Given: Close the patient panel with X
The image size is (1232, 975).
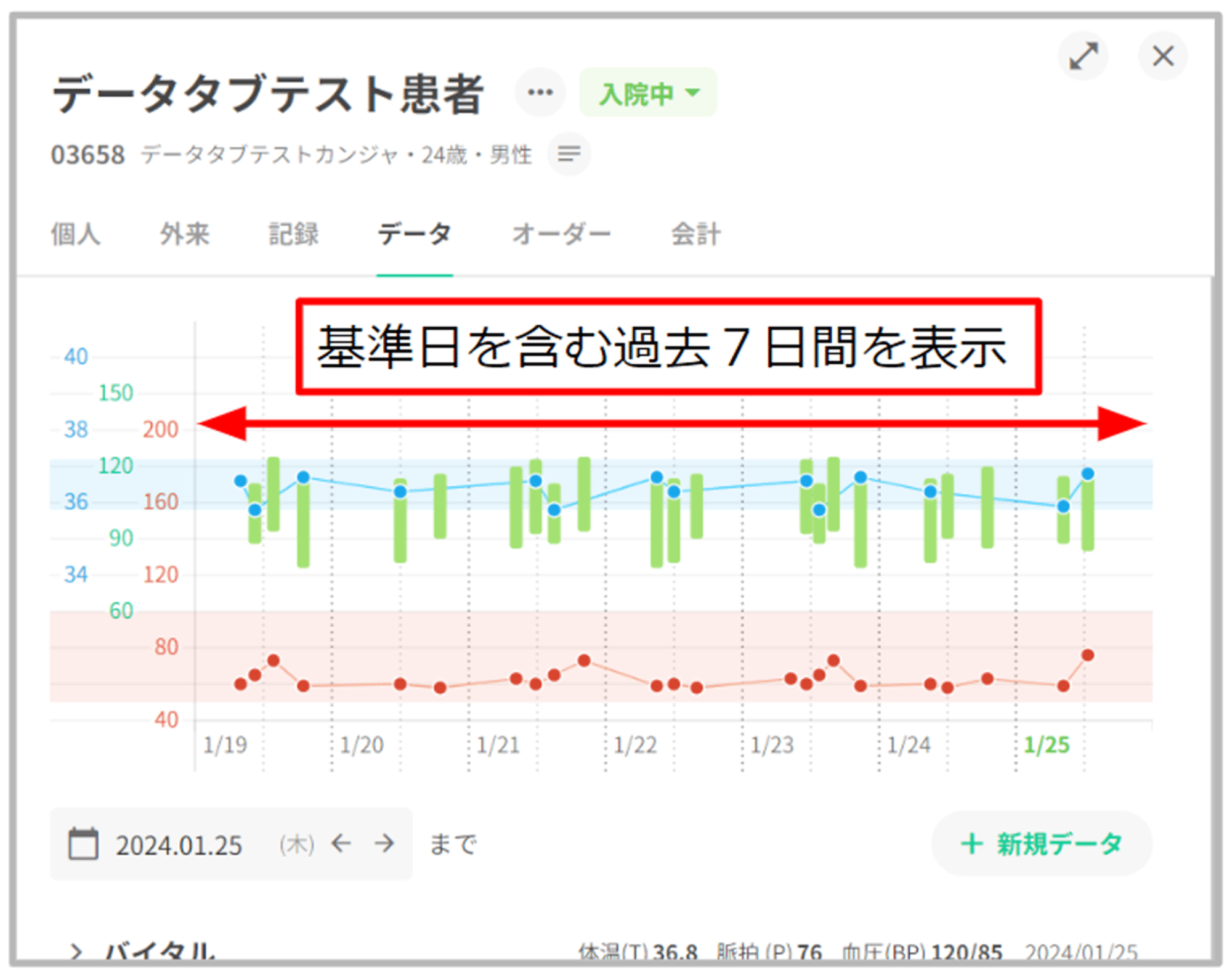Looking at the screenshot, I should [1162, 56].
